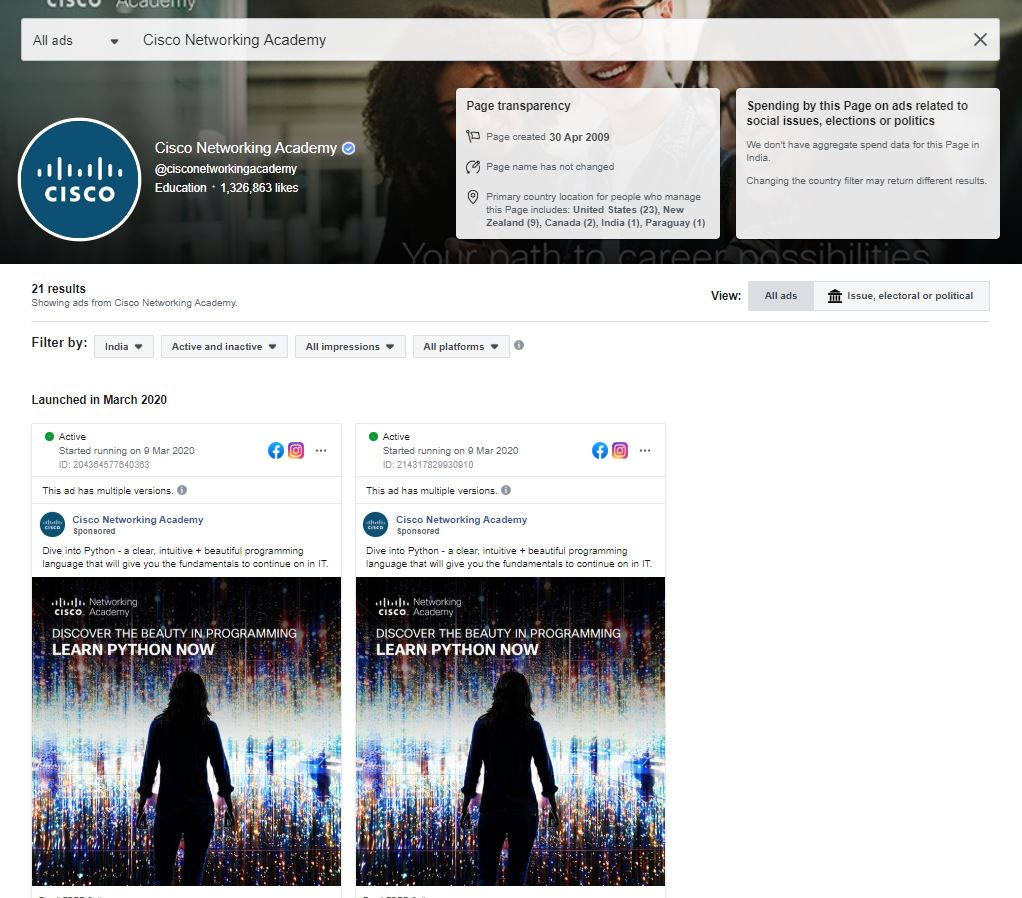Click the blue verified badge icon
1022x898 pixels.
(x=349, y=149)
